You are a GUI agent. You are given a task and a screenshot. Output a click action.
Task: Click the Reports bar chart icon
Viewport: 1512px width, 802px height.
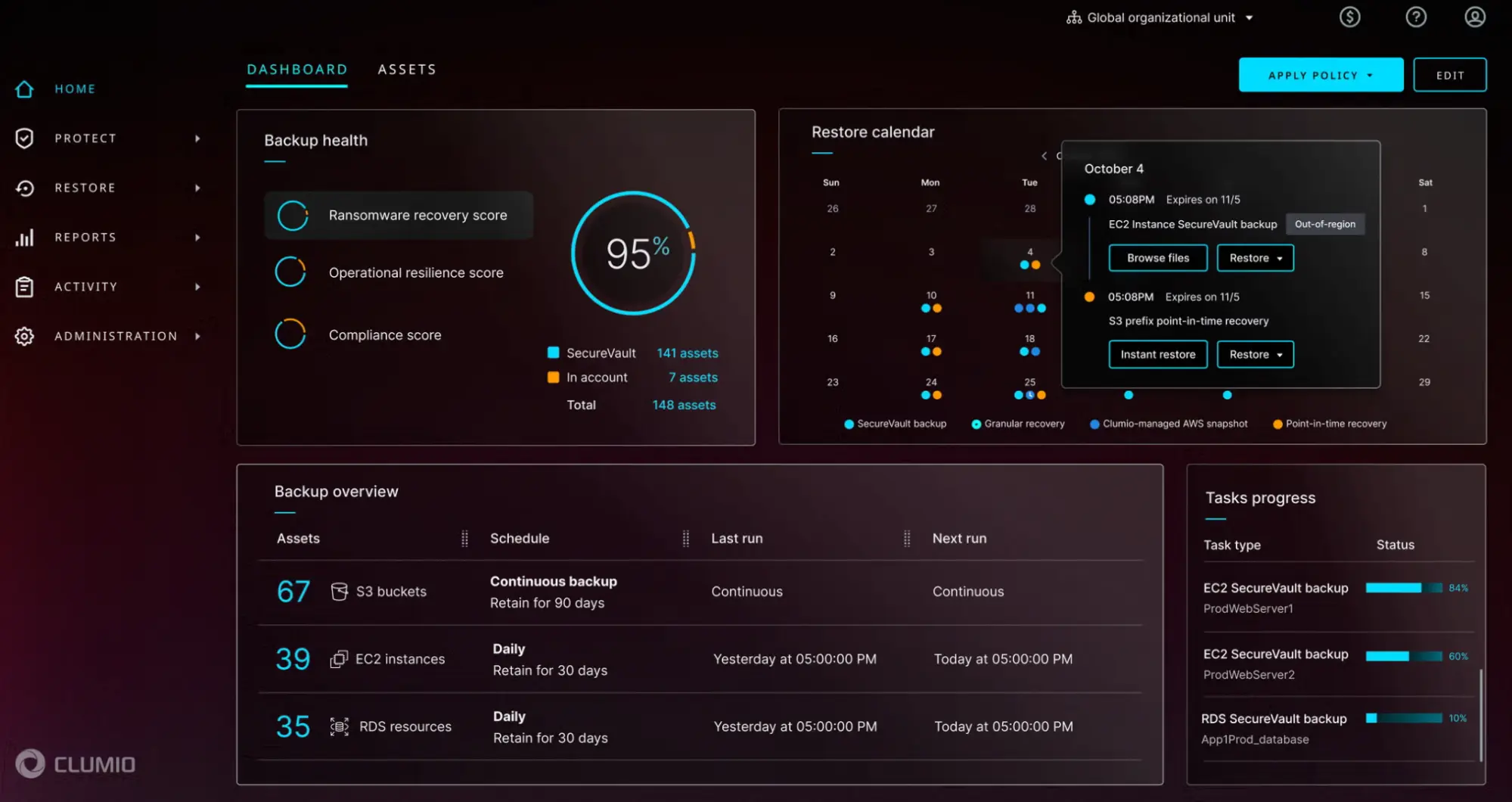[x=24, y=238]
